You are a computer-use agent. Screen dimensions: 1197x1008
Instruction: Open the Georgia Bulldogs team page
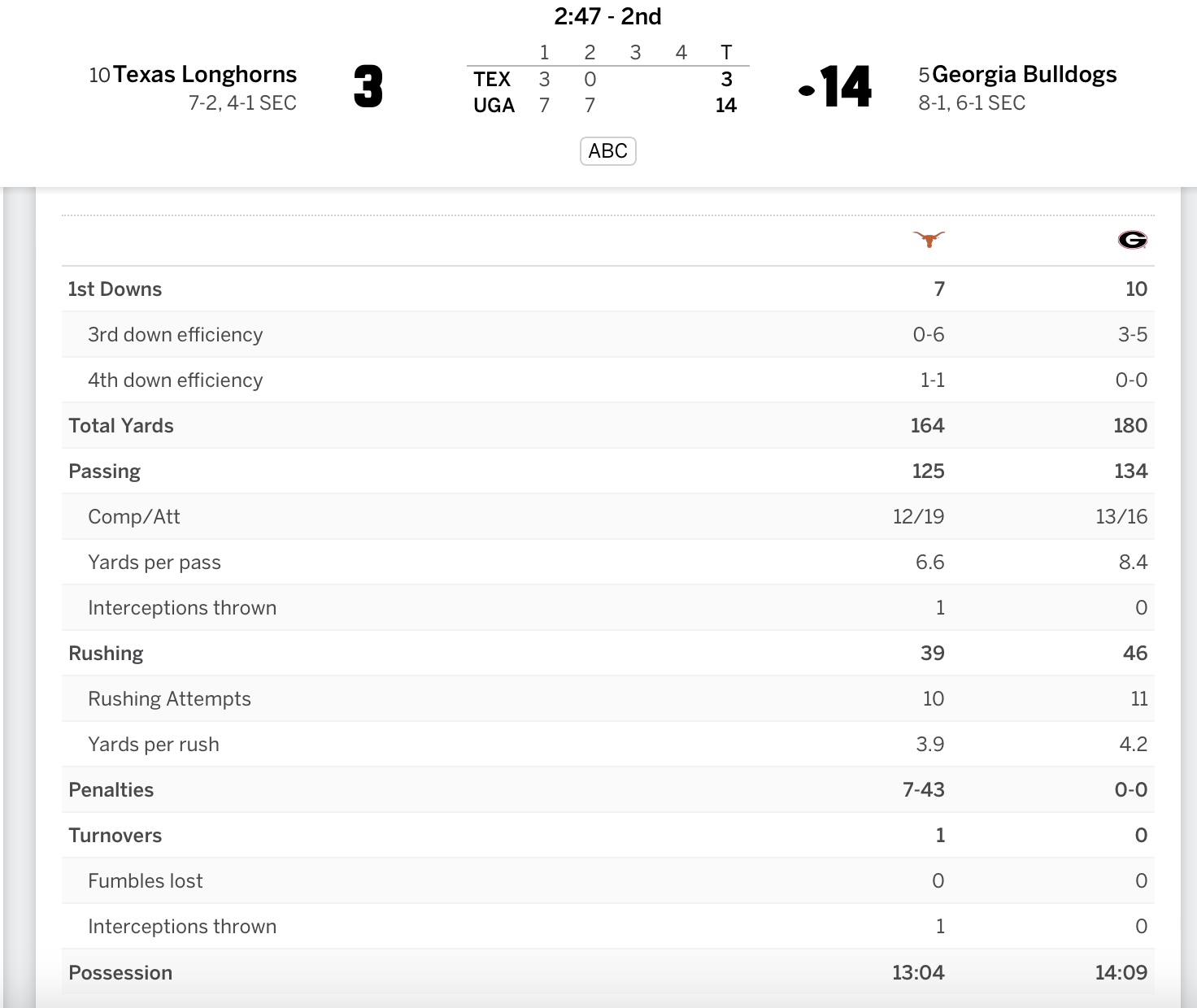(1024, 75)
